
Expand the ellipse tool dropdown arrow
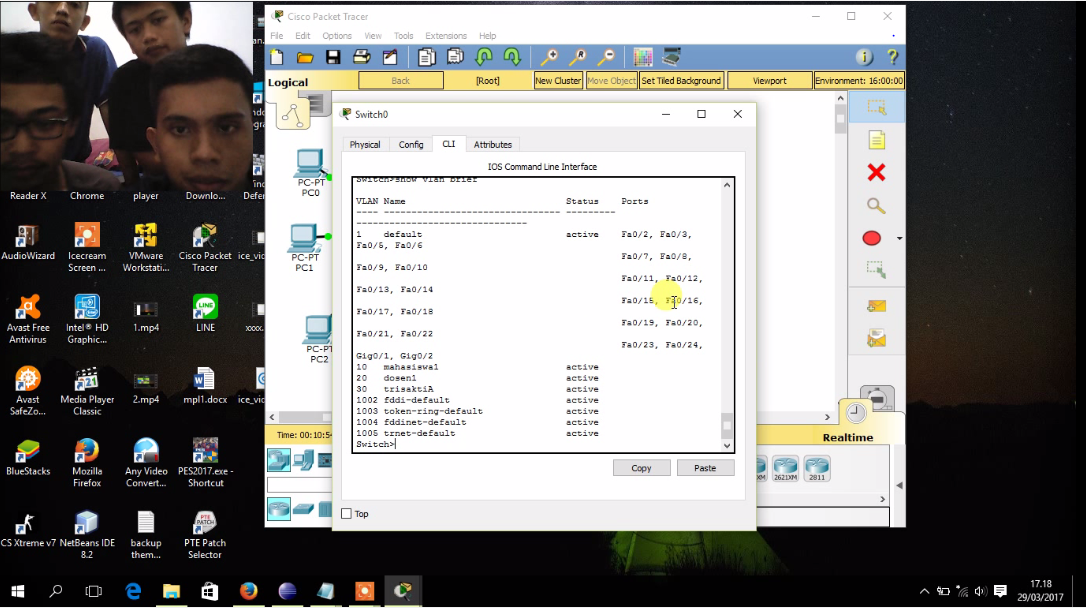[x=900, y=239]
